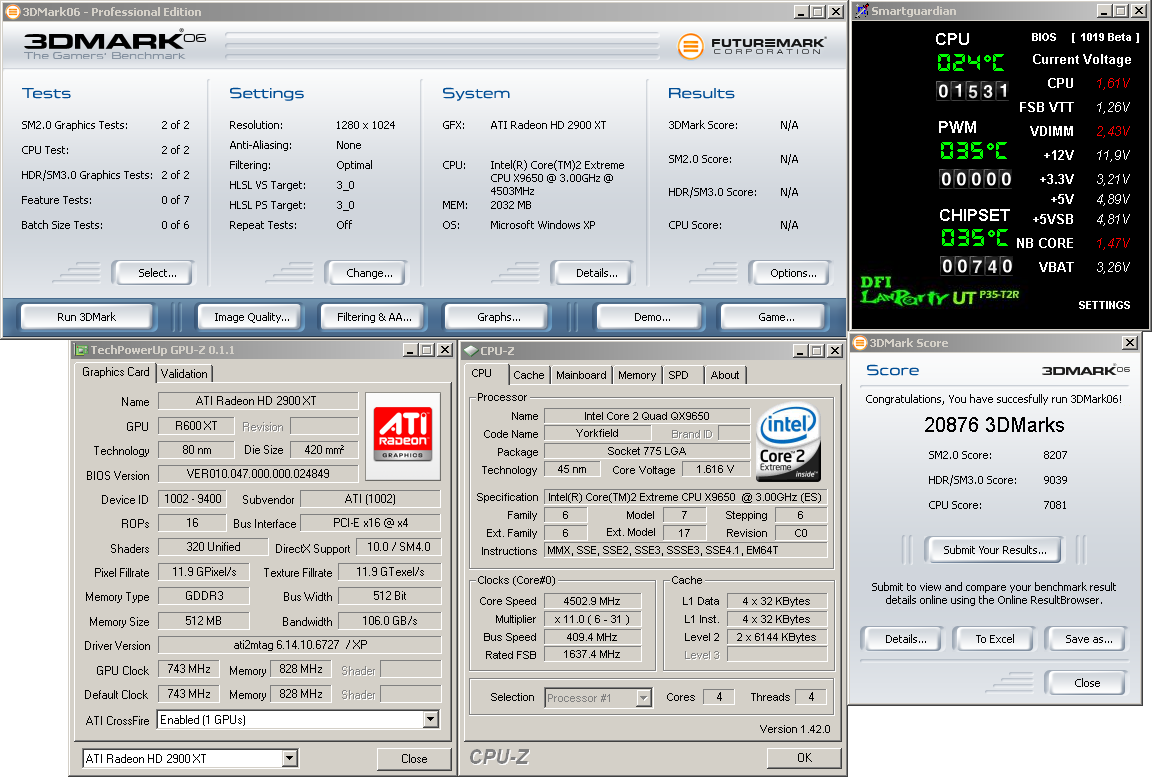Open Image Quality settings
Screen dimensions: 1153x777
click(x=251, y=317)
